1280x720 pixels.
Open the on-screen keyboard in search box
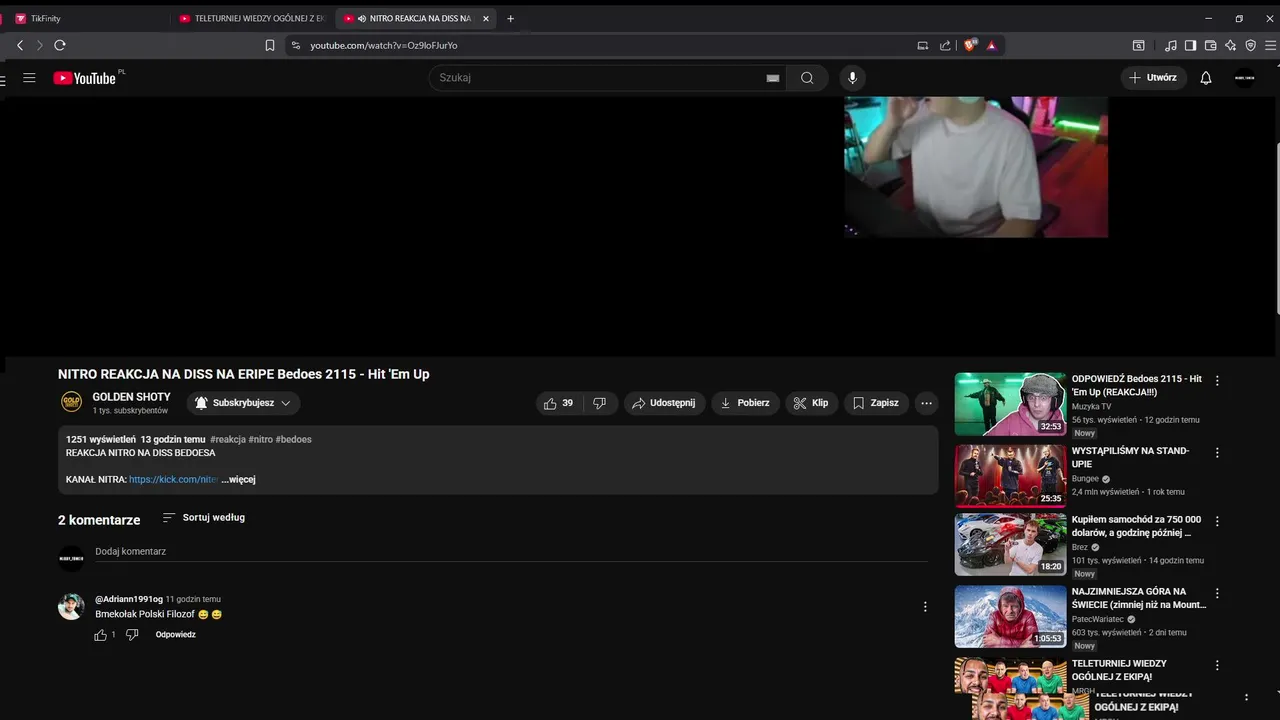(772, 78)
